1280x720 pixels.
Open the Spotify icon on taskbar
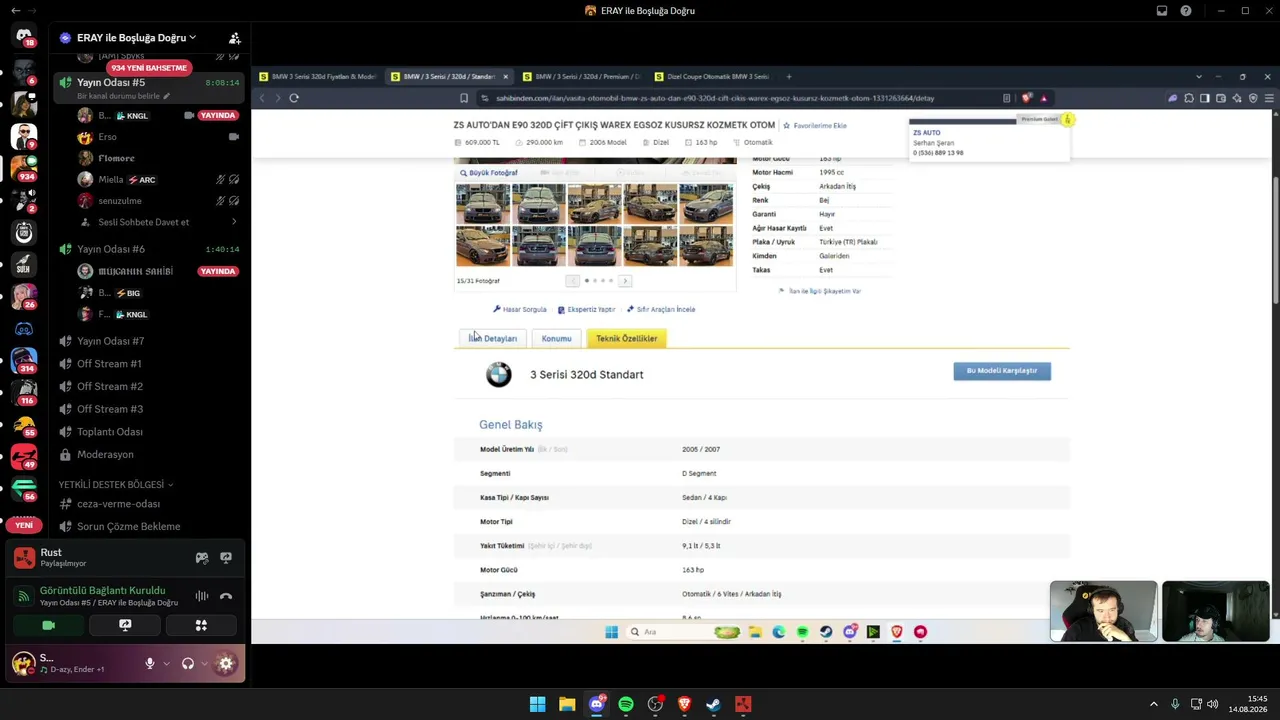[626, 704]
